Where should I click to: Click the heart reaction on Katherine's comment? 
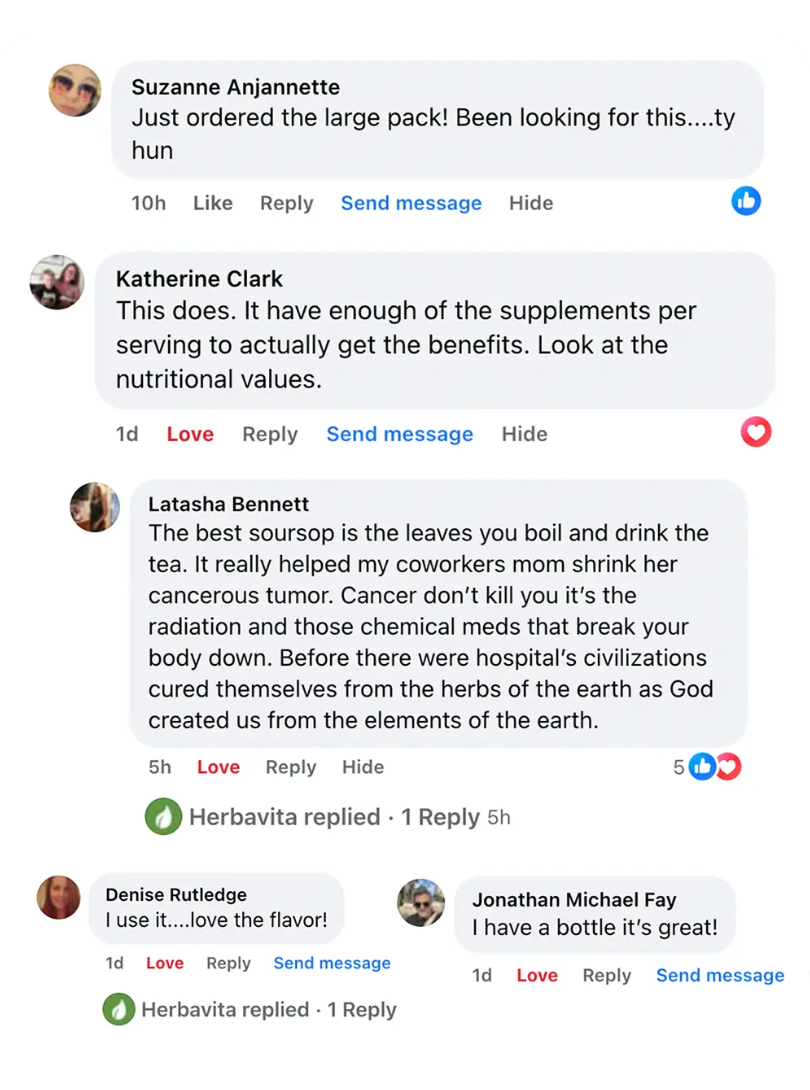[x=756, y=432]
